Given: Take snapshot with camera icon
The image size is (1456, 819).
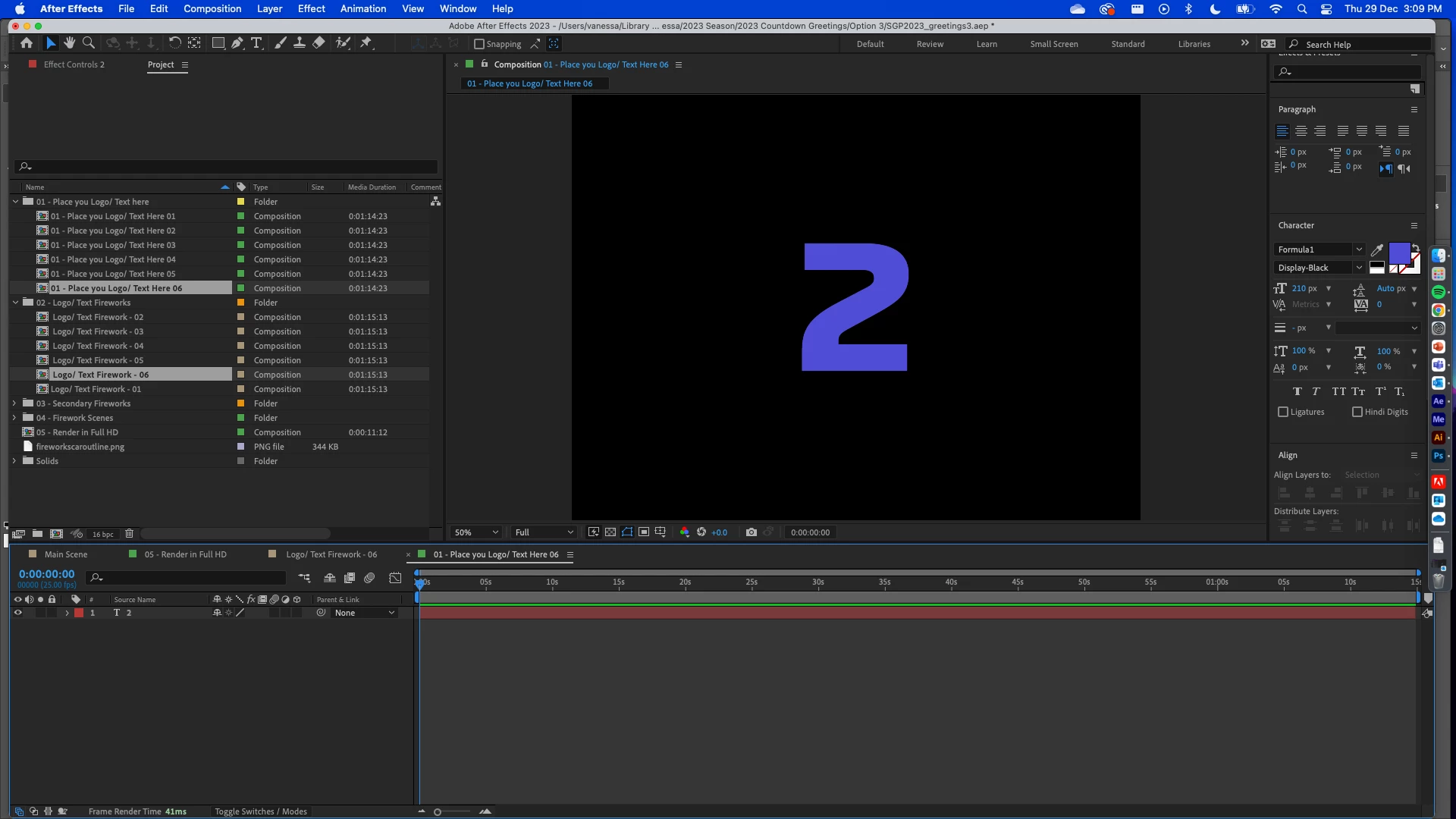Looking at the screenshot, I should click(751, 532).
